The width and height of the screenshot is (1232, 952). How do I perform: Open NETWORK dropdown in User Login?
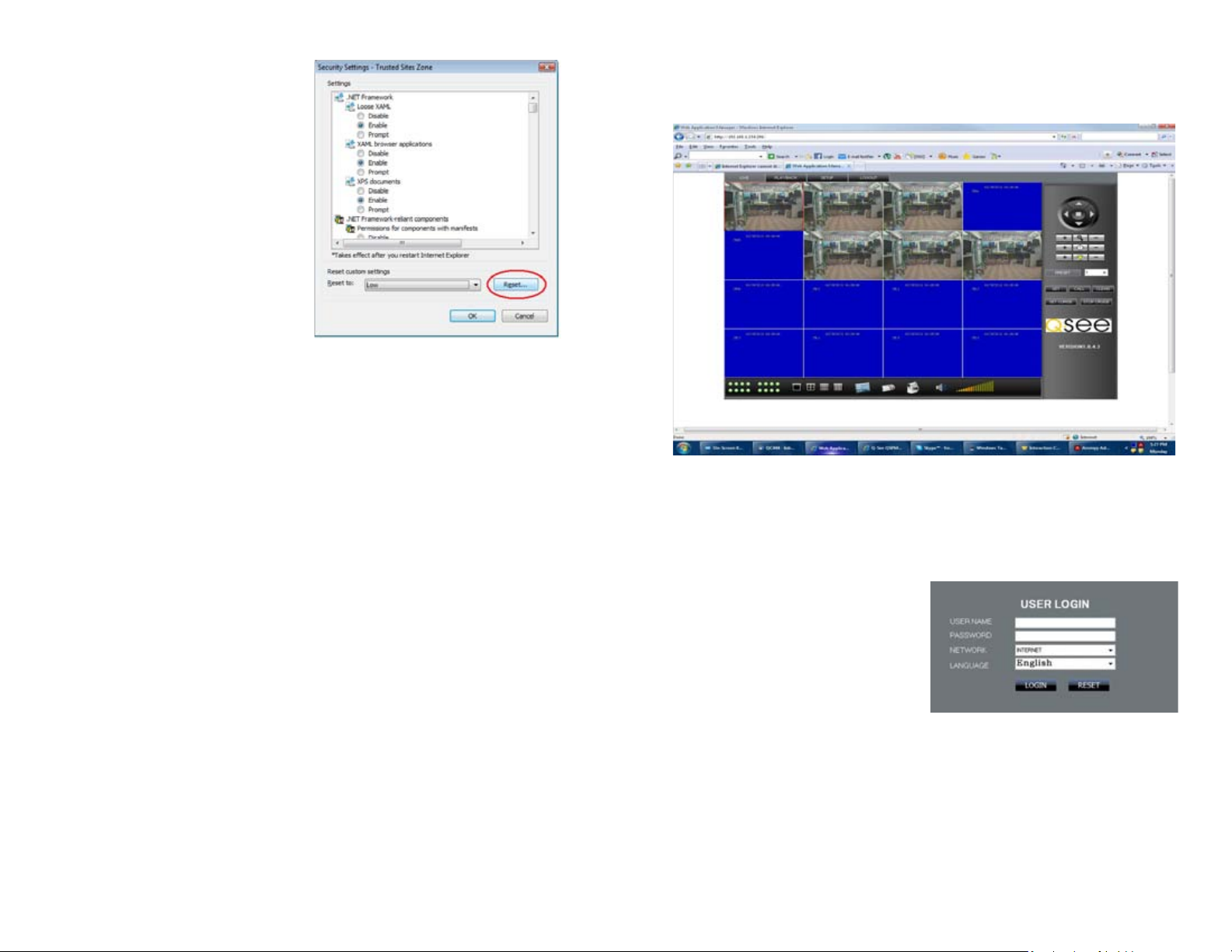(1065, 650)
